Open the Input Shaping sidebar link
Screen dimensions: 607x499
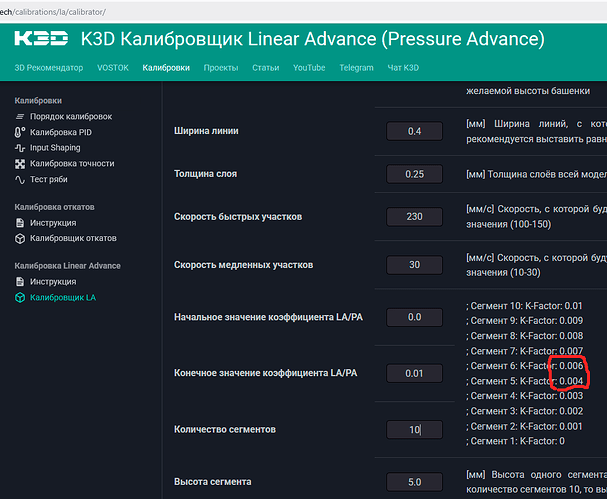pos(55,148)
